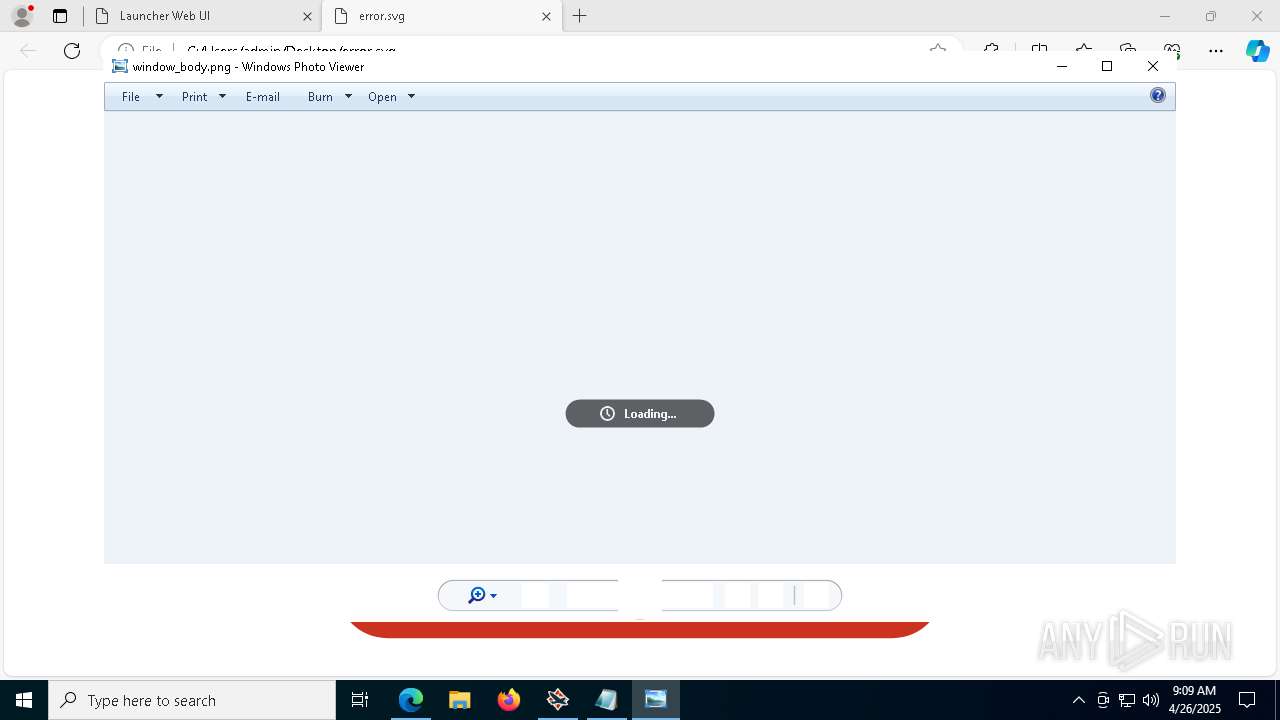1280x720 pixels.
Task: Click the browser refresh button
Action: tap(72, 50)
